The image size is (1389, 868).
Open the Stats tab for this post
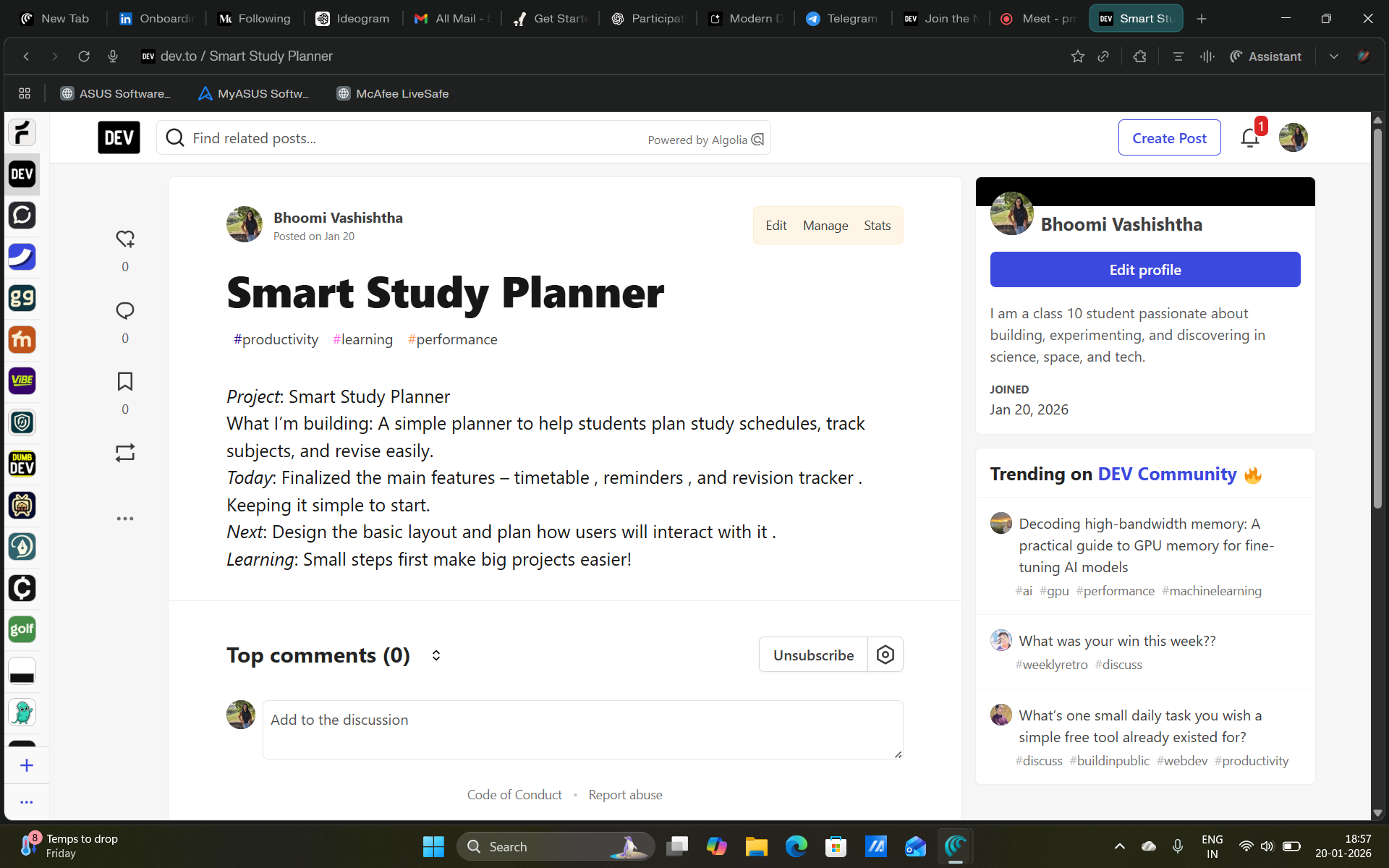(877, 226)
